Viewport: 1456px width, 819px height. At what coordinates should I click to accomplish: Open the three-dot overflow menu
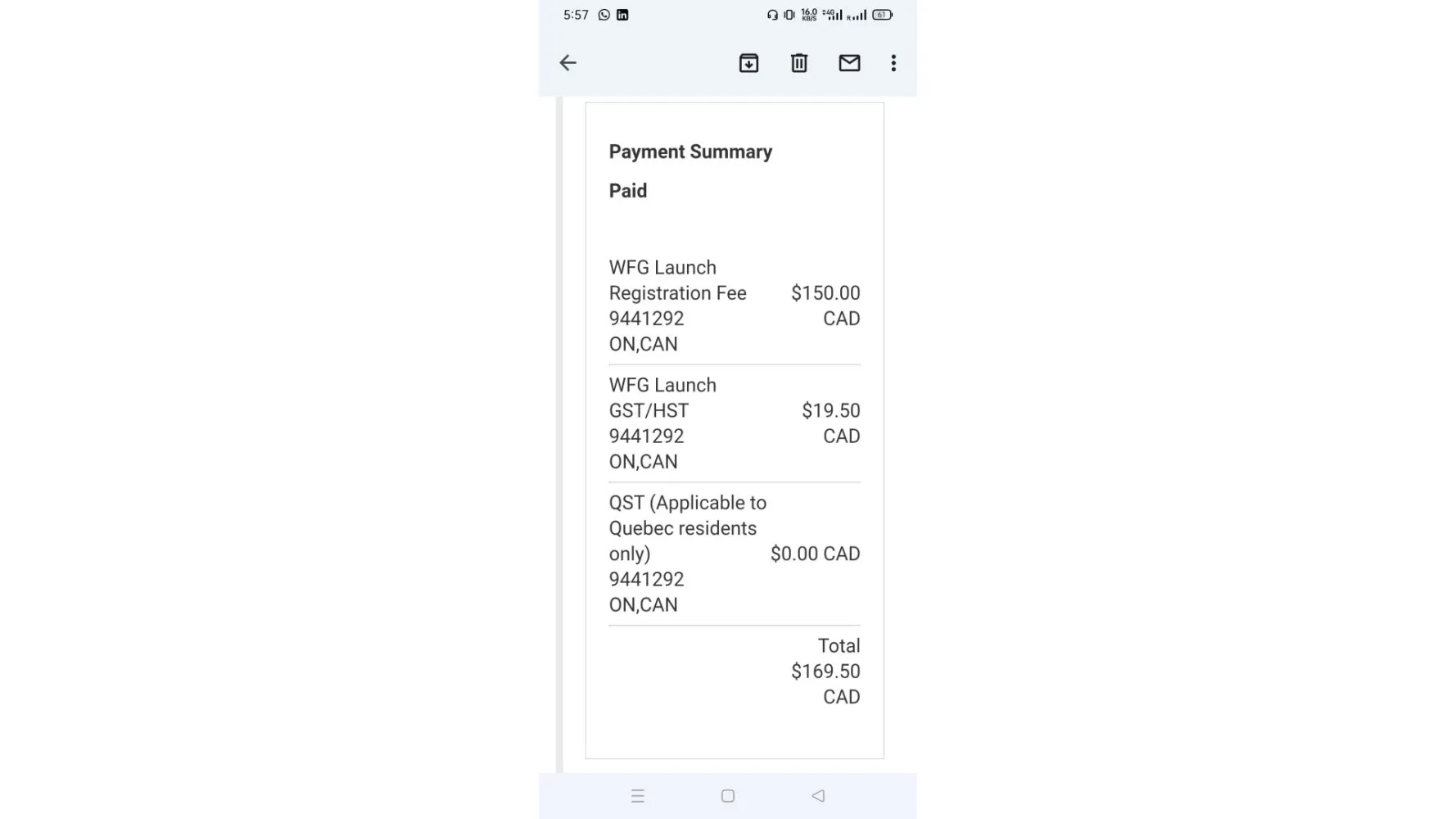tap(893, 63)
